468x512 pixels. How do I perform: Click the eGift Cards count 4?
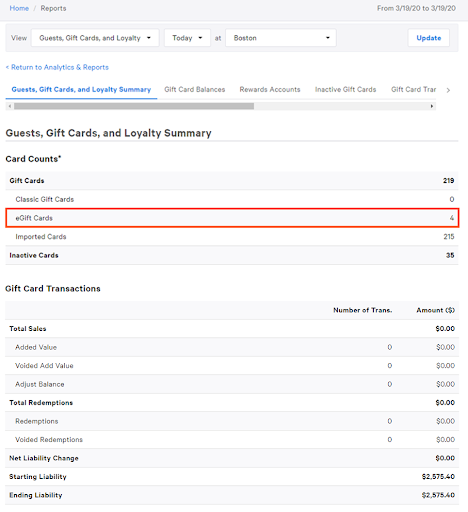(x=452, y=218)
